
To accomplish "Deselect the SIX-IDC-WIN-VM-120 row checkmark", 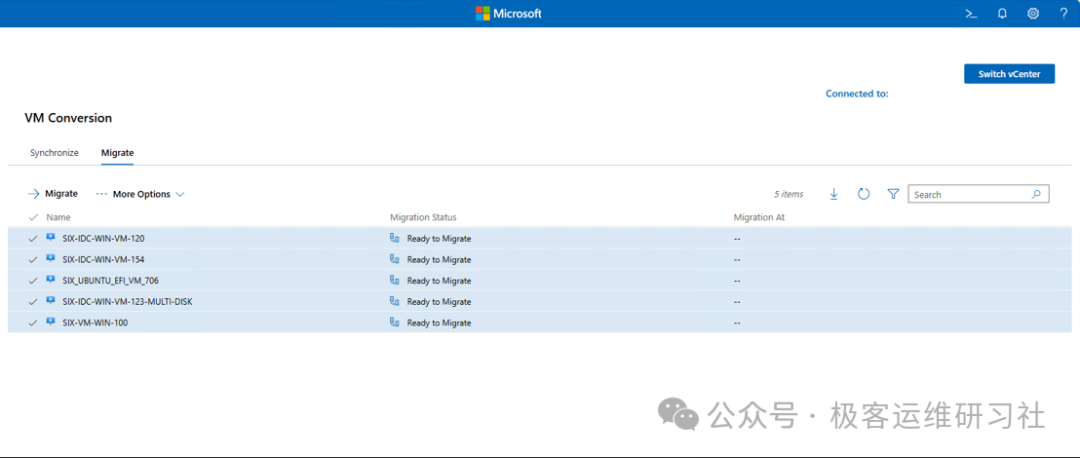I will (x=33, y=239).
